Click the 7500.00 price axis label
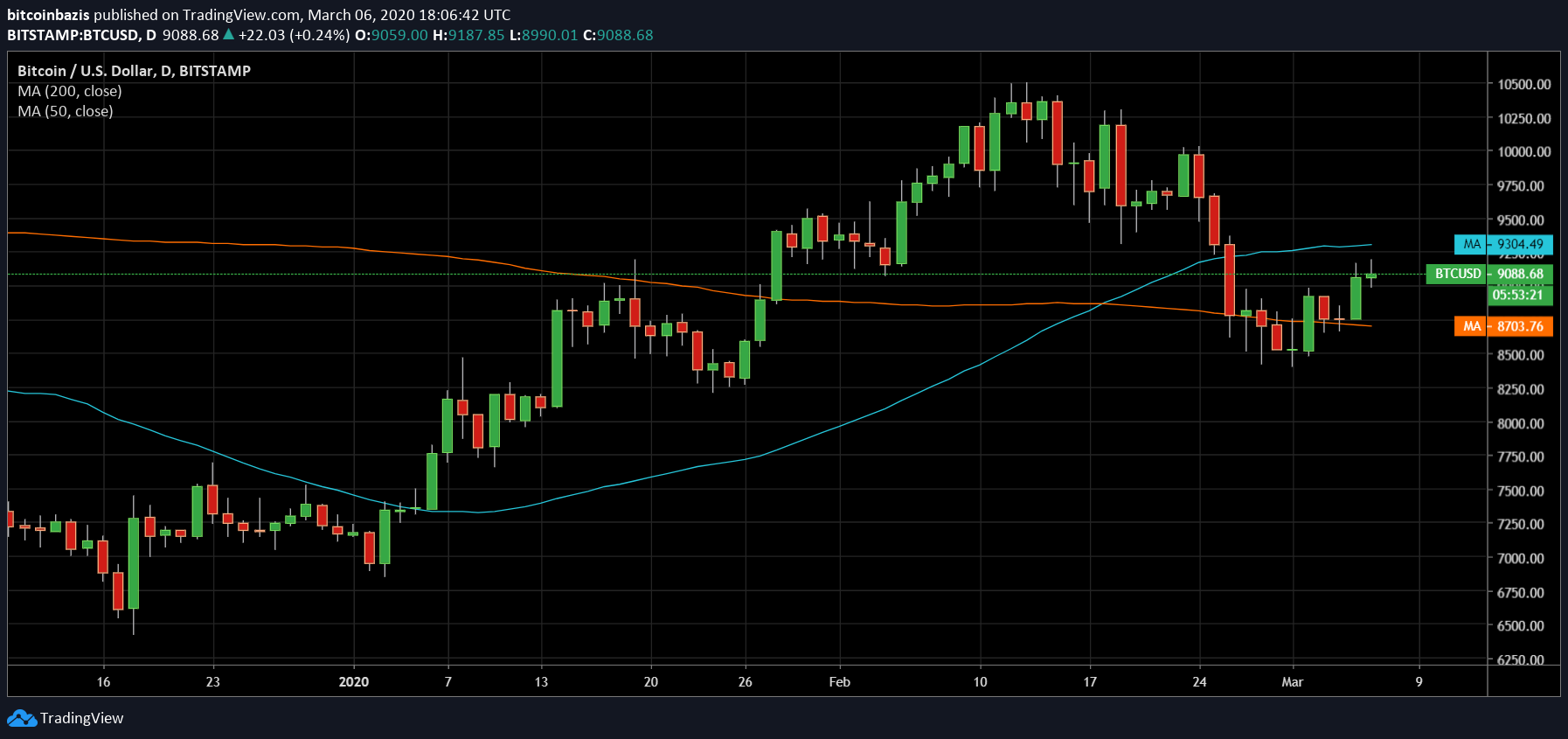The width and height of the screenshot is (1568, 739). (1521, 492)
